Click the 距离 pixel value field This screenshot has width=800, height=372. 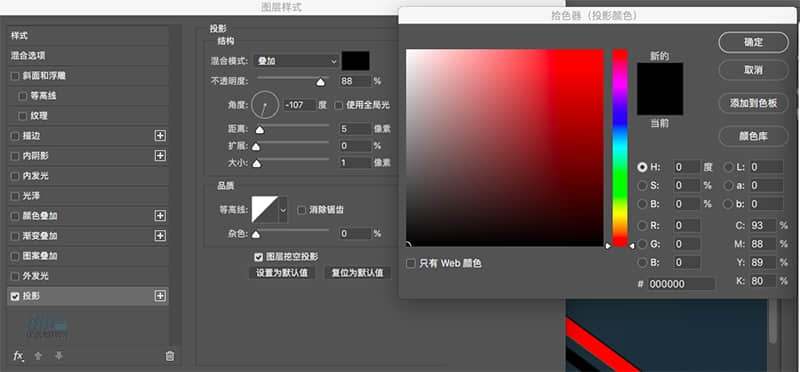(355, 129)
